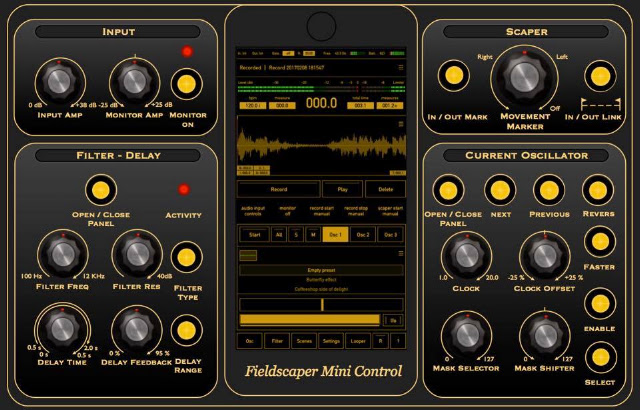This screenshot has height=410, width=640.
Task: Open the Scenes tab
Action: (x=304, y=341)
